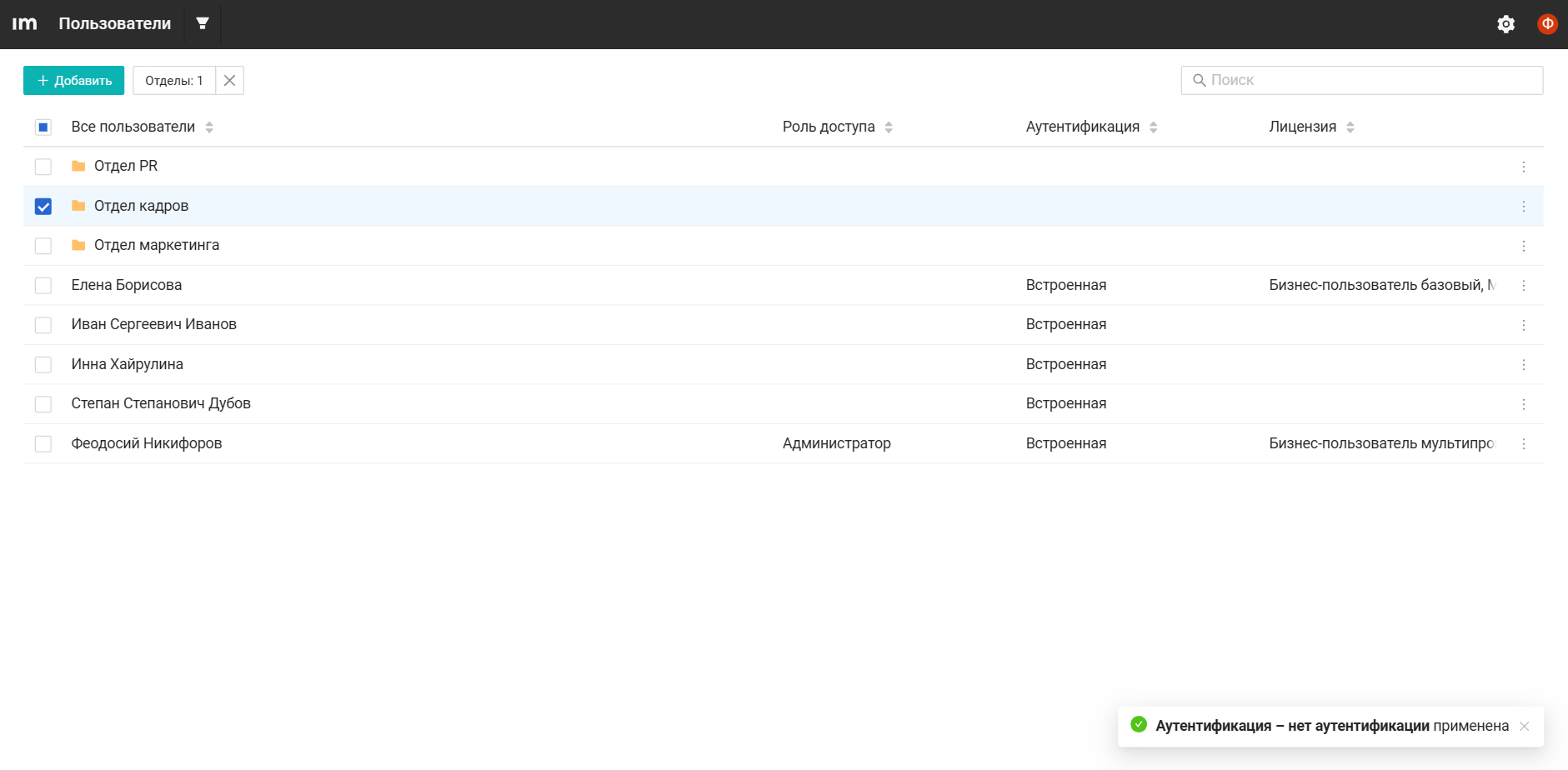Viewport: 1568px width, 770px height.
Task: Select Инна Хайрулина checkbox
Action: (43, 364)
